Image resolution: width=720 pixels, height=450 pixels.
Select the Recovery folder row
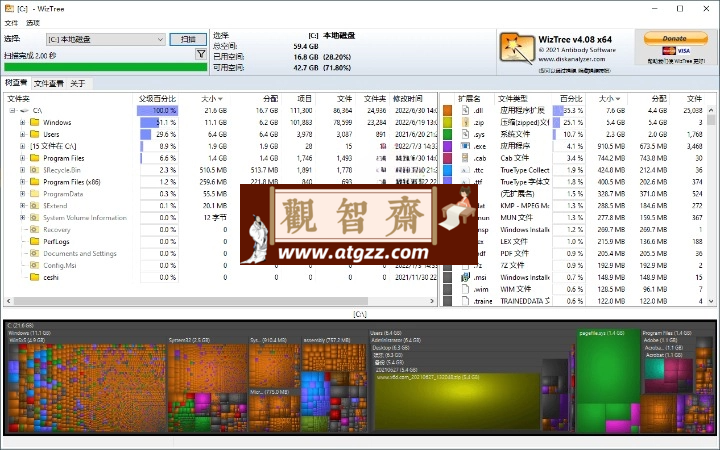[220, 230]
